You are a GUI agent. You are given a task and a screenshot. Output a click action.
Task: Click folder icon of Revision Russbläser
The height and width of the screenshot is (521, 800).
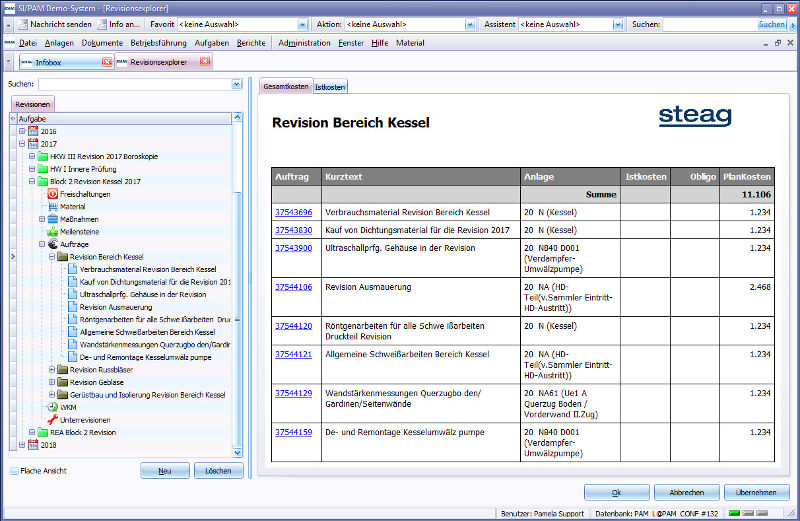62,369
